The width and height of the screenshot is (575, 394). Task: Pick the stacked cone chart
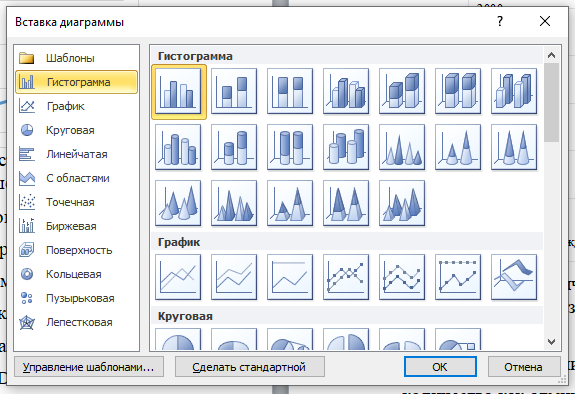tap(458, 147)
